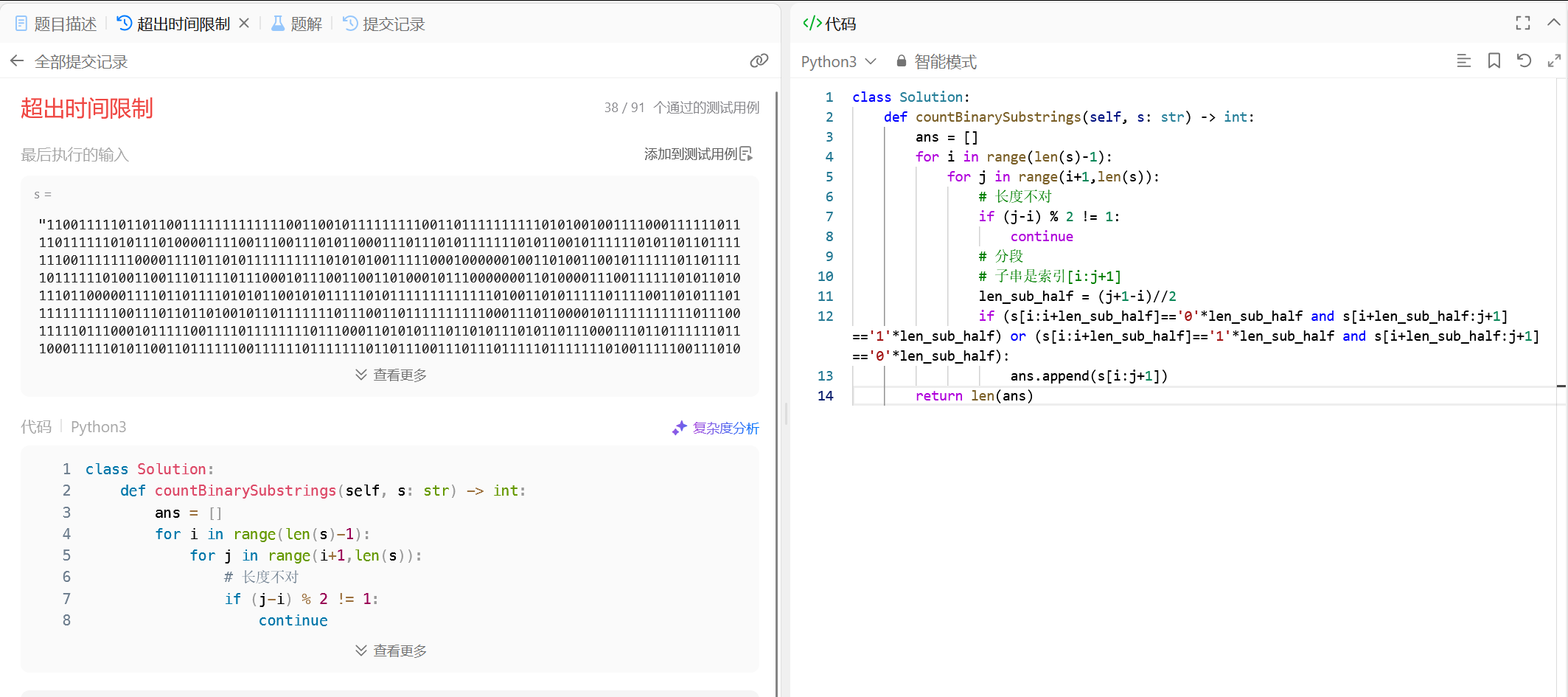Enter fullscreen mode for code panel
This screenshot has width=1568, height=697.
click(1523, 24)
